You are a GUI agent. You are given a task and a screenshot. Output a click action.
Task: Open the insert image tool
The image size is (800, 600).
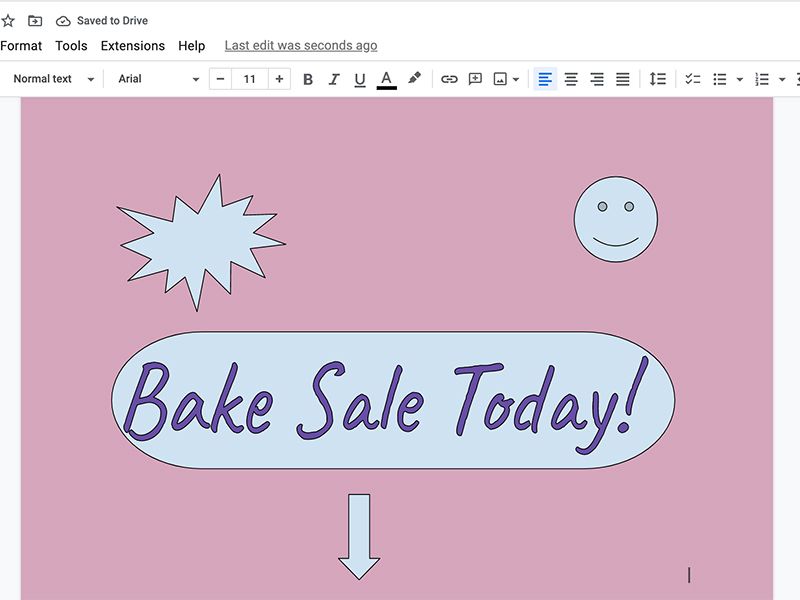coord(500,78)
